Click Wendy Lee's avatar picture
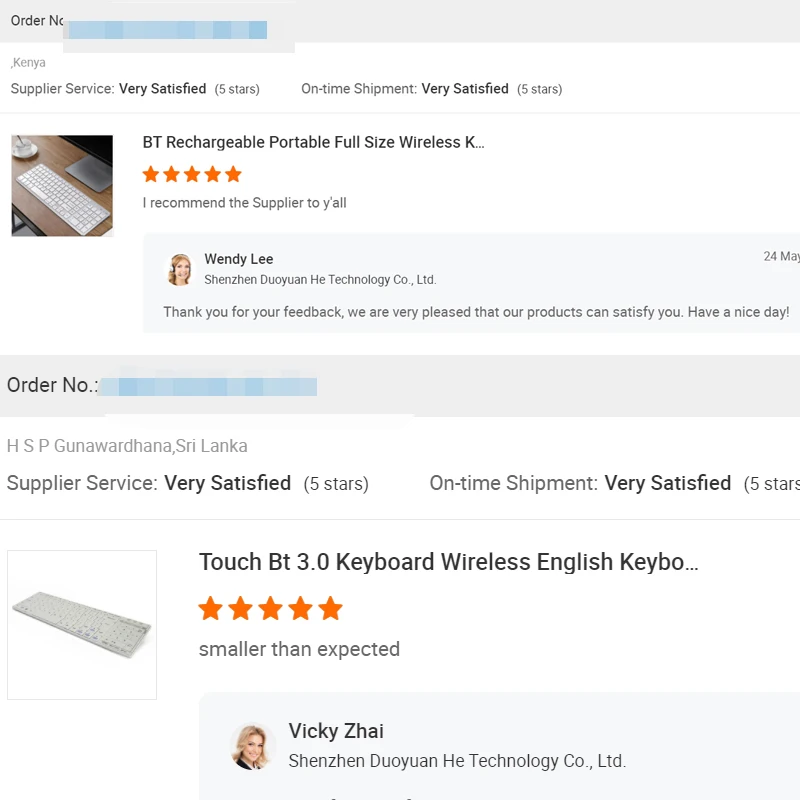Viewport: 800px width, 800px height. (x=180, y=269)
